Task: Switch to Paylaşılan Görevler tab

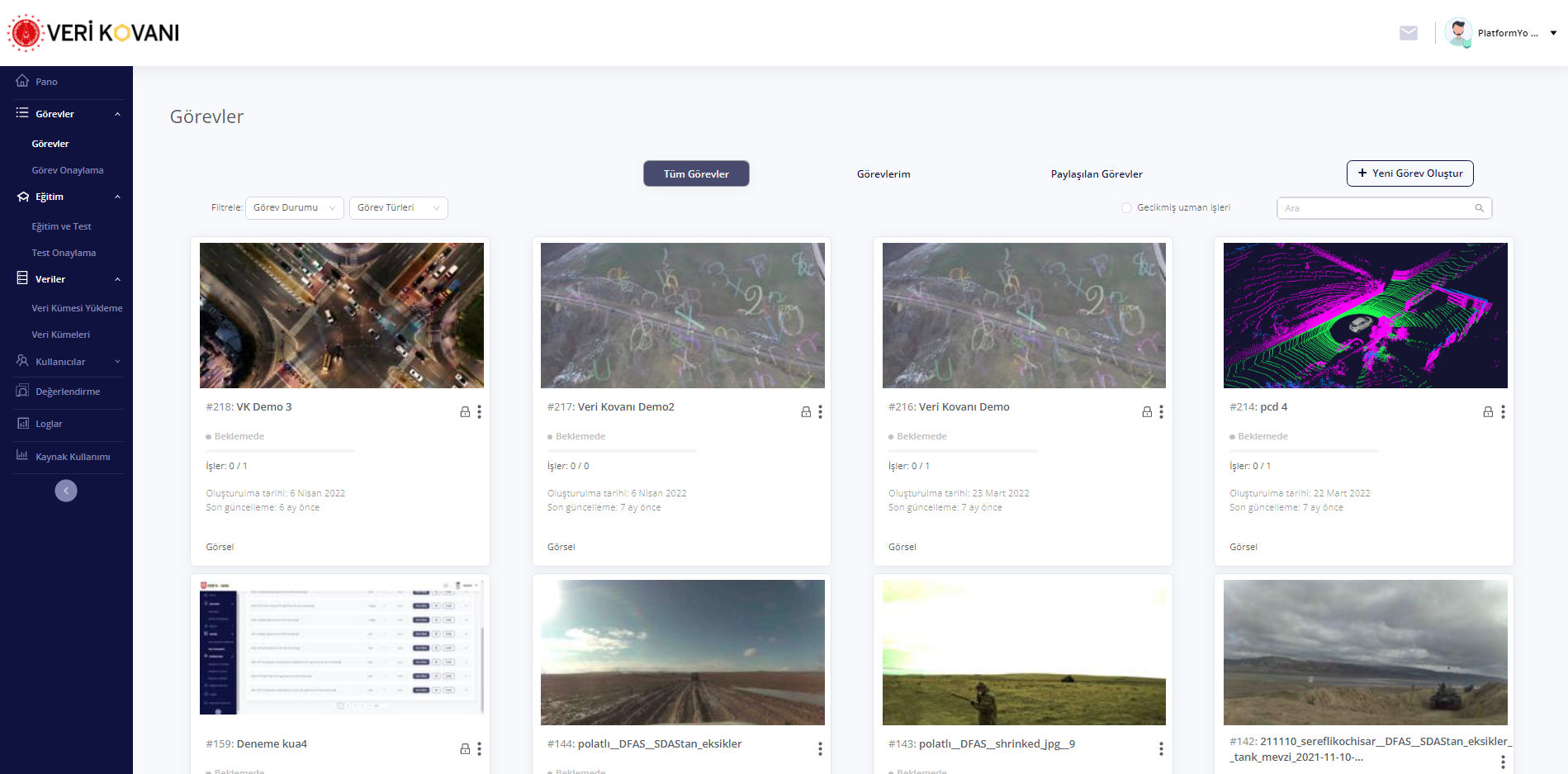Action: [1097, 174]
